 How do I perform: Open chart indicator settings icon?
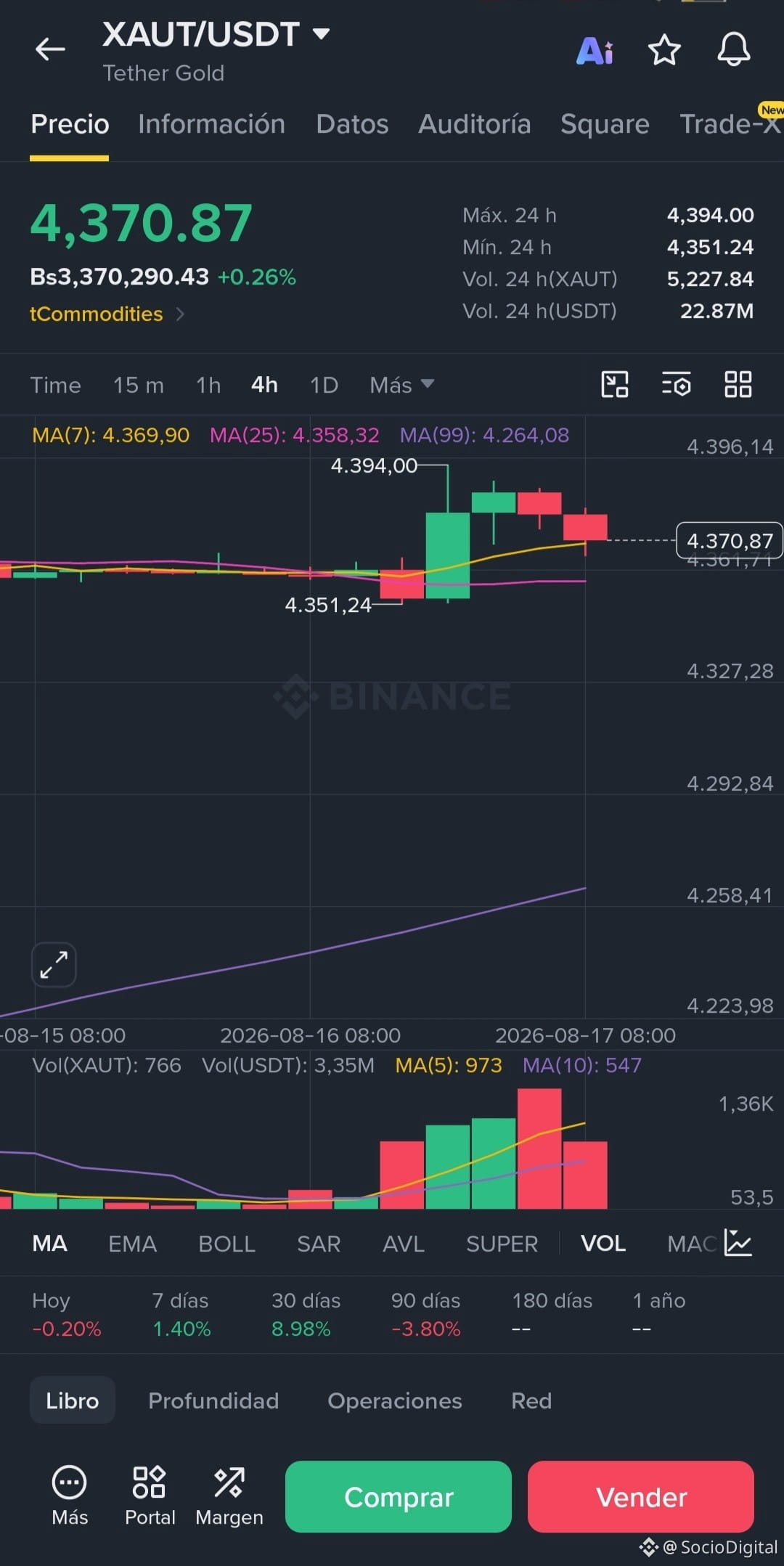[x=677, y=384]
